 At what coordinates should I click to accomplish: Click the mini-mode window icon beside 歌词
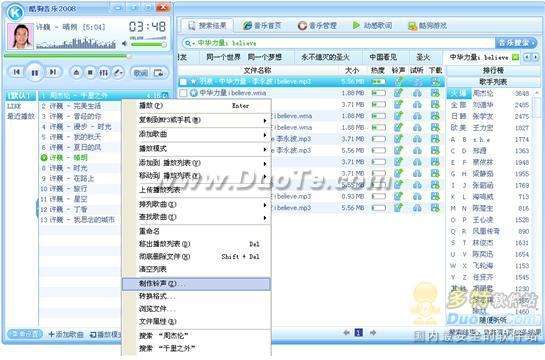coord(159,73)
